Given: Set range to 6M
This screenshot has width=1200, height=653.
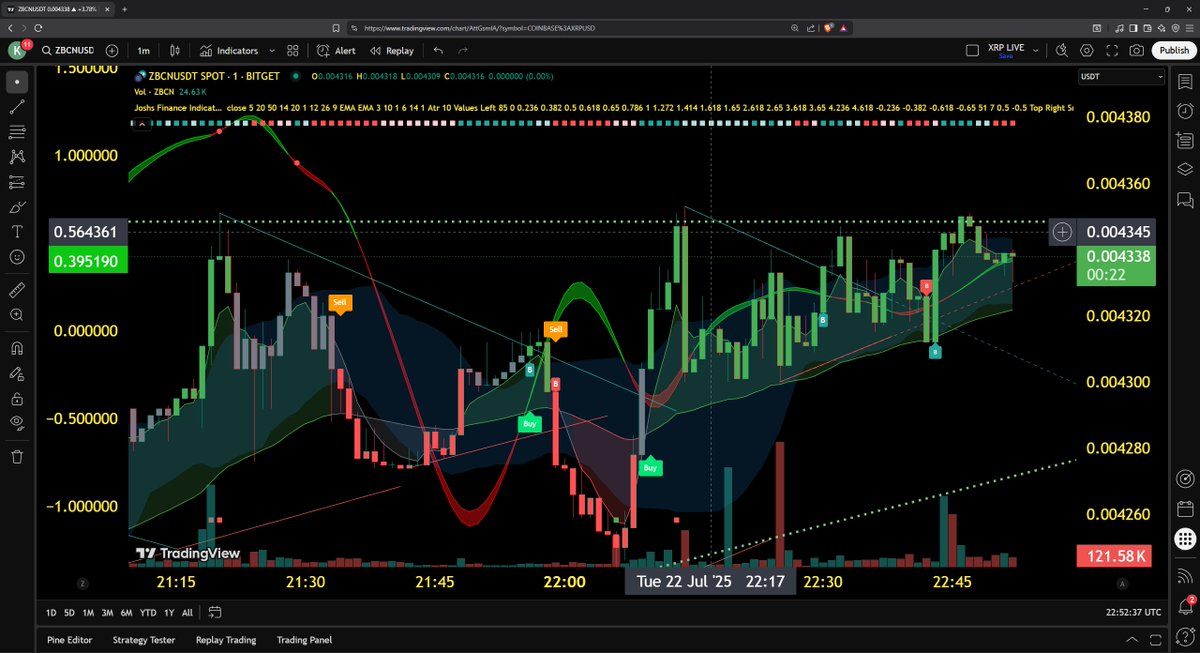Looking at the screenshot, I should (126, 612).
